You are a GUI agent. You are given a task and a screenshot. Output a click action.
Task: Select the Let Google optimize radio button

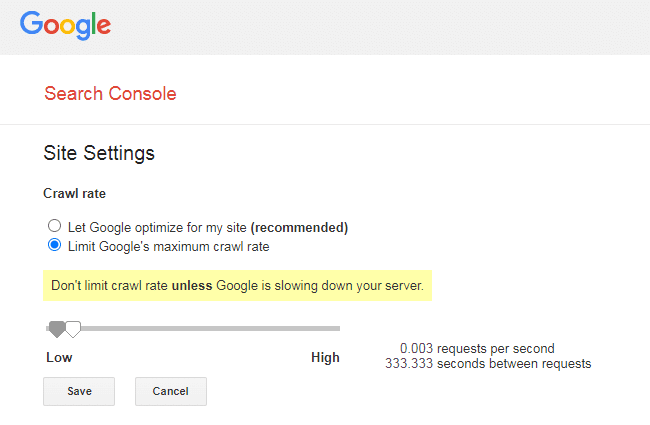[54, 226]
